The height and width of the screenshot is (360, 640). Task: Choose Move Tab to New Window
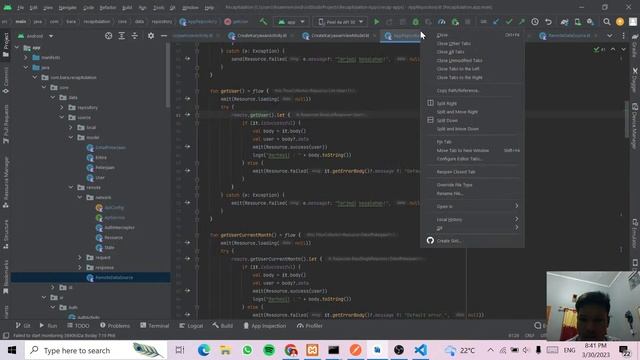click(x=462, y=150)
